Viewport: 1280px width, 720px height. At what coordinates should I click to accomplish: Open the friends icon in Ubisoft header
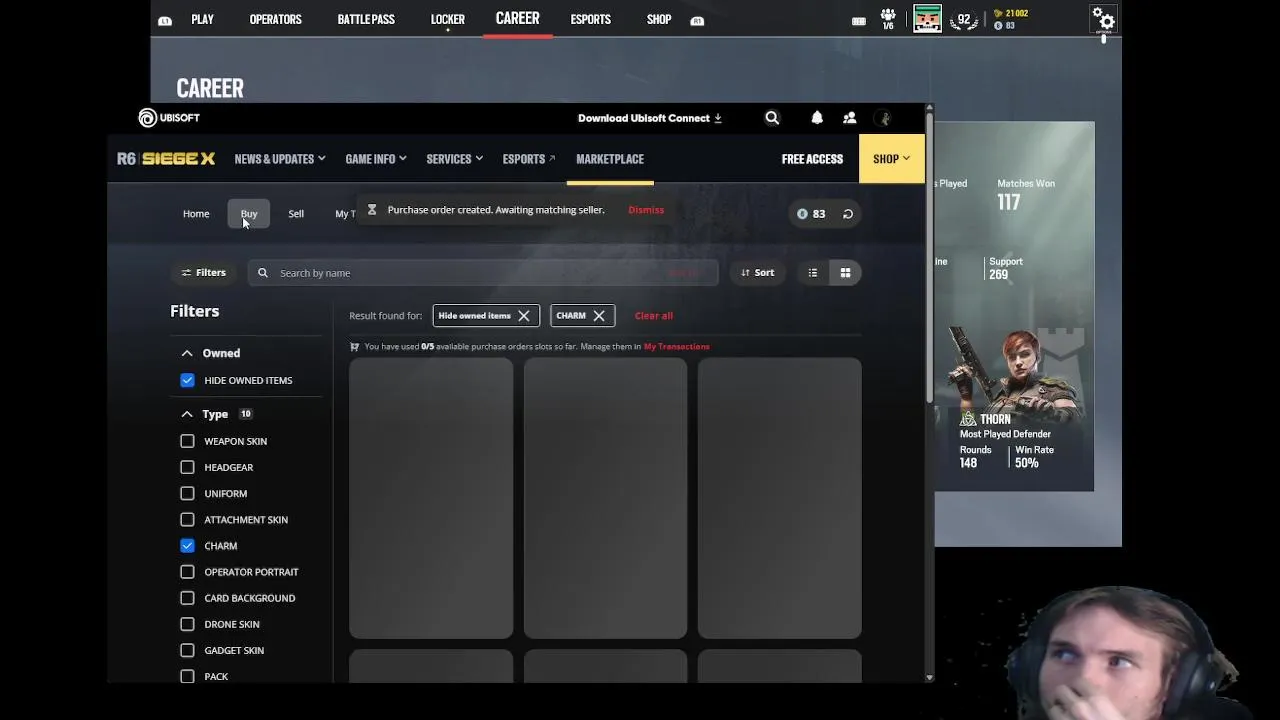point(849,118)
